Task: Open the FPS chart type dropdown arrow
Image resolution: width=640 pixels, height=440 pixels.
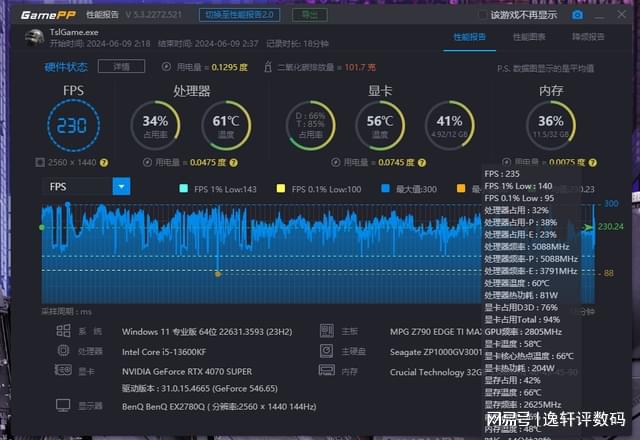Action: [121, 187]
